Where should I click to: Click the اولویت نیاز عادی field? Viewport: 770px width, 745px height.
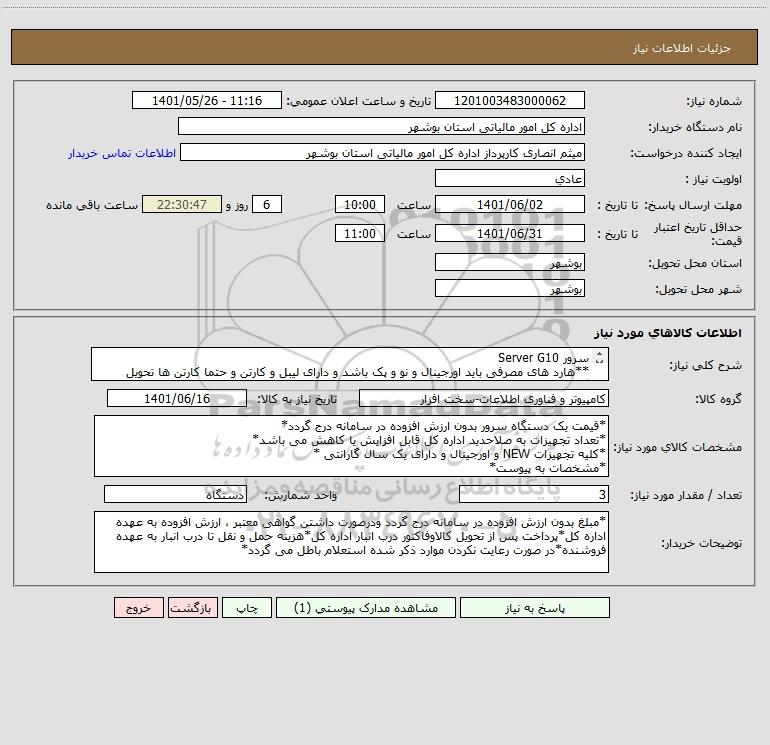(x=510, y=179)
